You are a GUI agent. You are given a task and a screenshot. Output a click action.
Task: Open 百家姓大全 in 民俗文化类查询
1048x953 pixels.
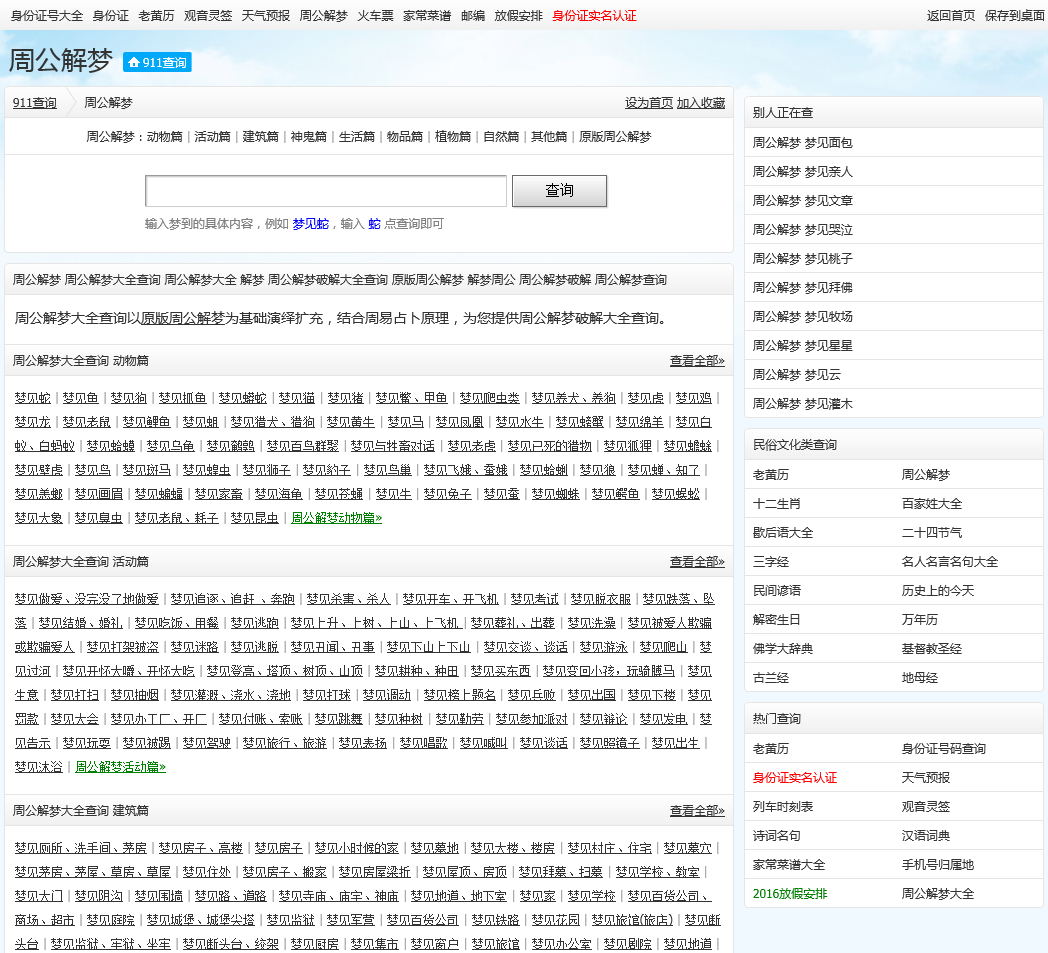932,504
